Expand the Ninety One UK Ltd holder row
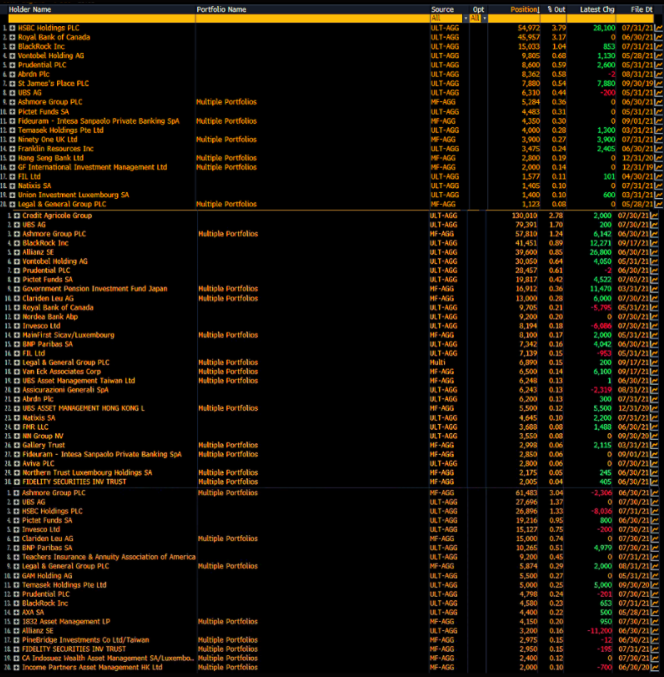The height and width of the screenshot is (677, 664). (13, 139)
